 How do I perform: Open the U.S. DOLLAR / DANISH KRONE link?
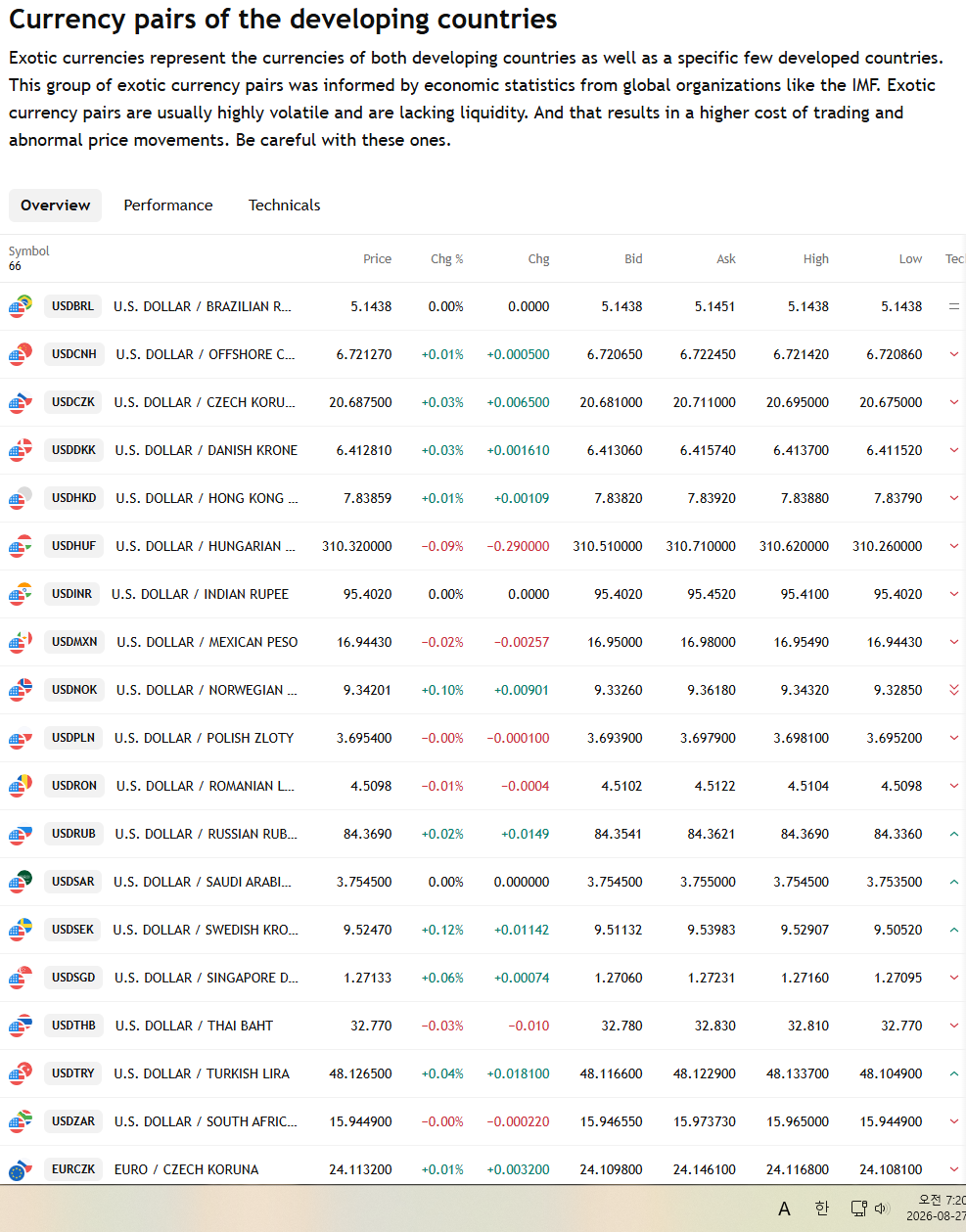pos(207,450)
